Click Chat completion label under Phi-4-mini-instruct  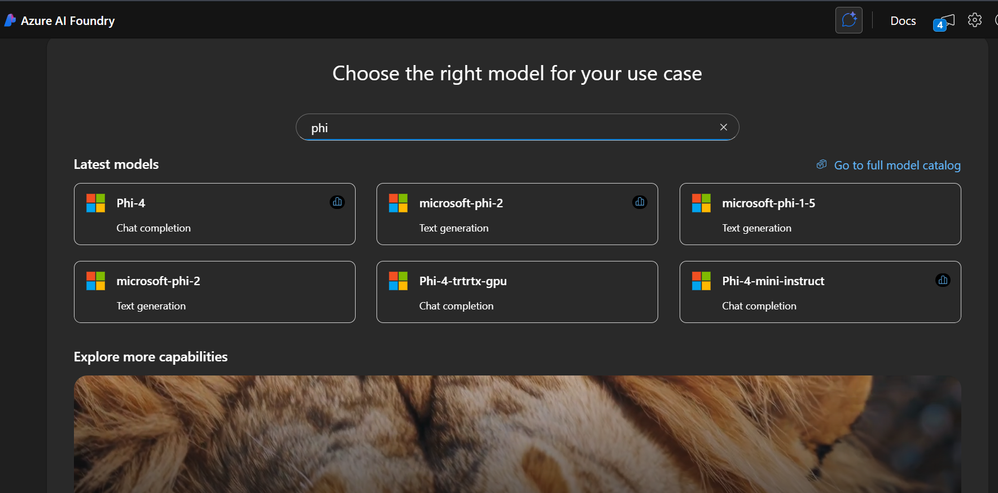(x=759, y=306)
